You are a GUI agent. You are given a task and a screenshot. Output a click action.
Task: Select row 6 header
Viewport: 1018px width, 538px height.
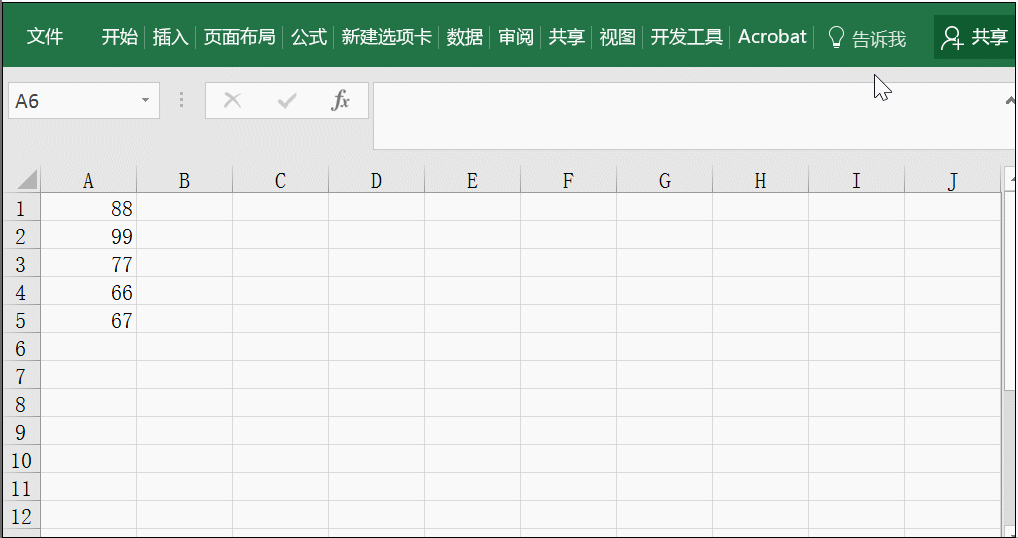click(21, 348)
